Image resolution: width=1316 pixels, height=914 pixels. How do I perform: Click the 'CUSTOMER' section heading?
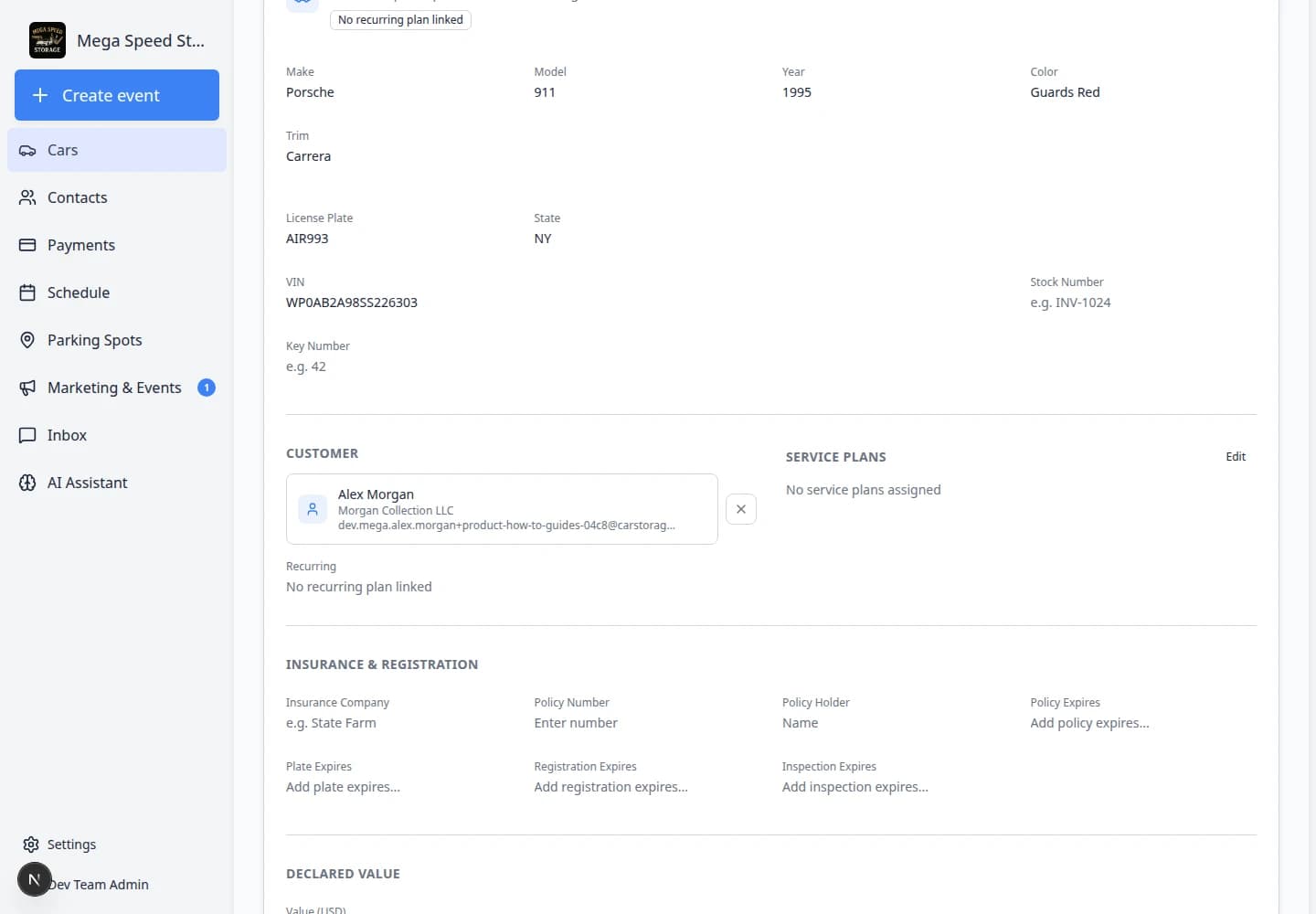(322, 453)
